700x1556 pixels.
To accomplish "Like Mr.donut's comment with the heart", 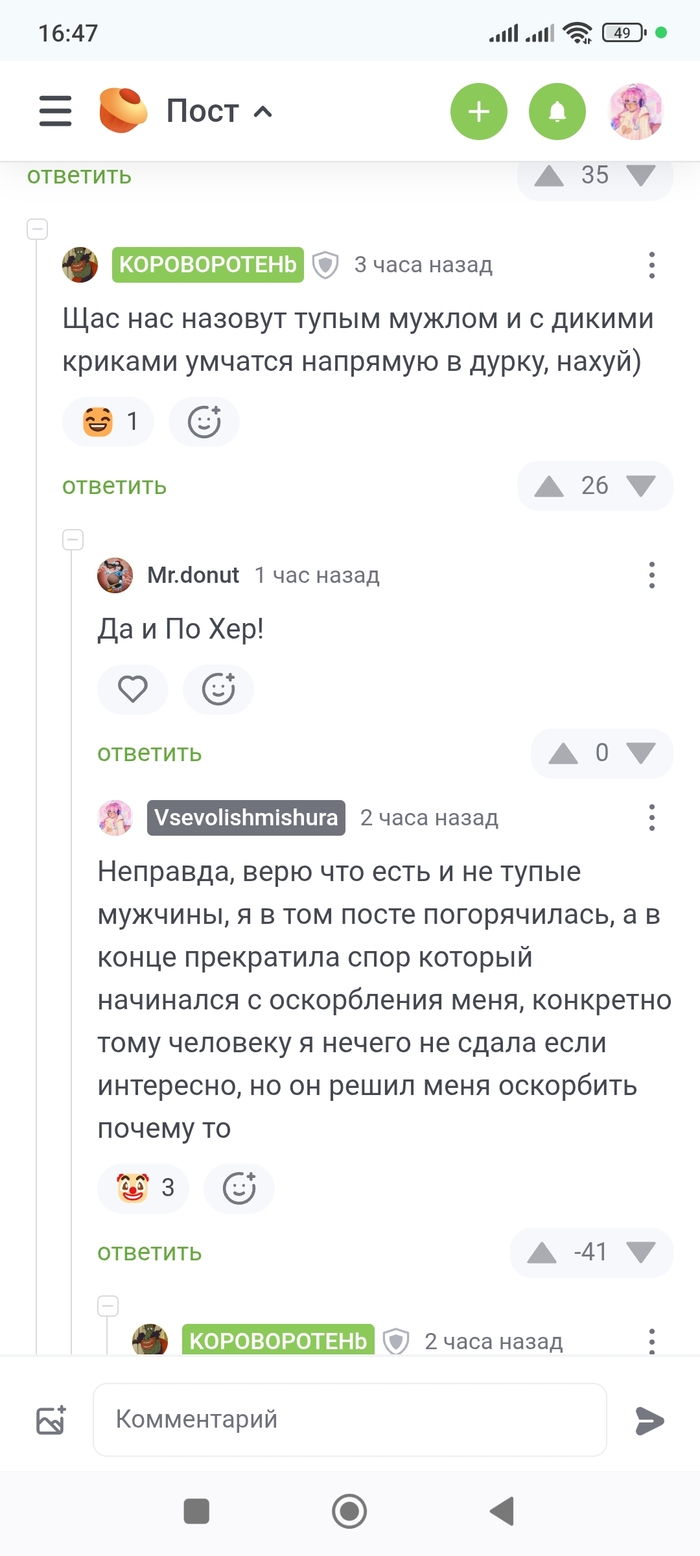I will pyautogui.click(x=133, y=689).
